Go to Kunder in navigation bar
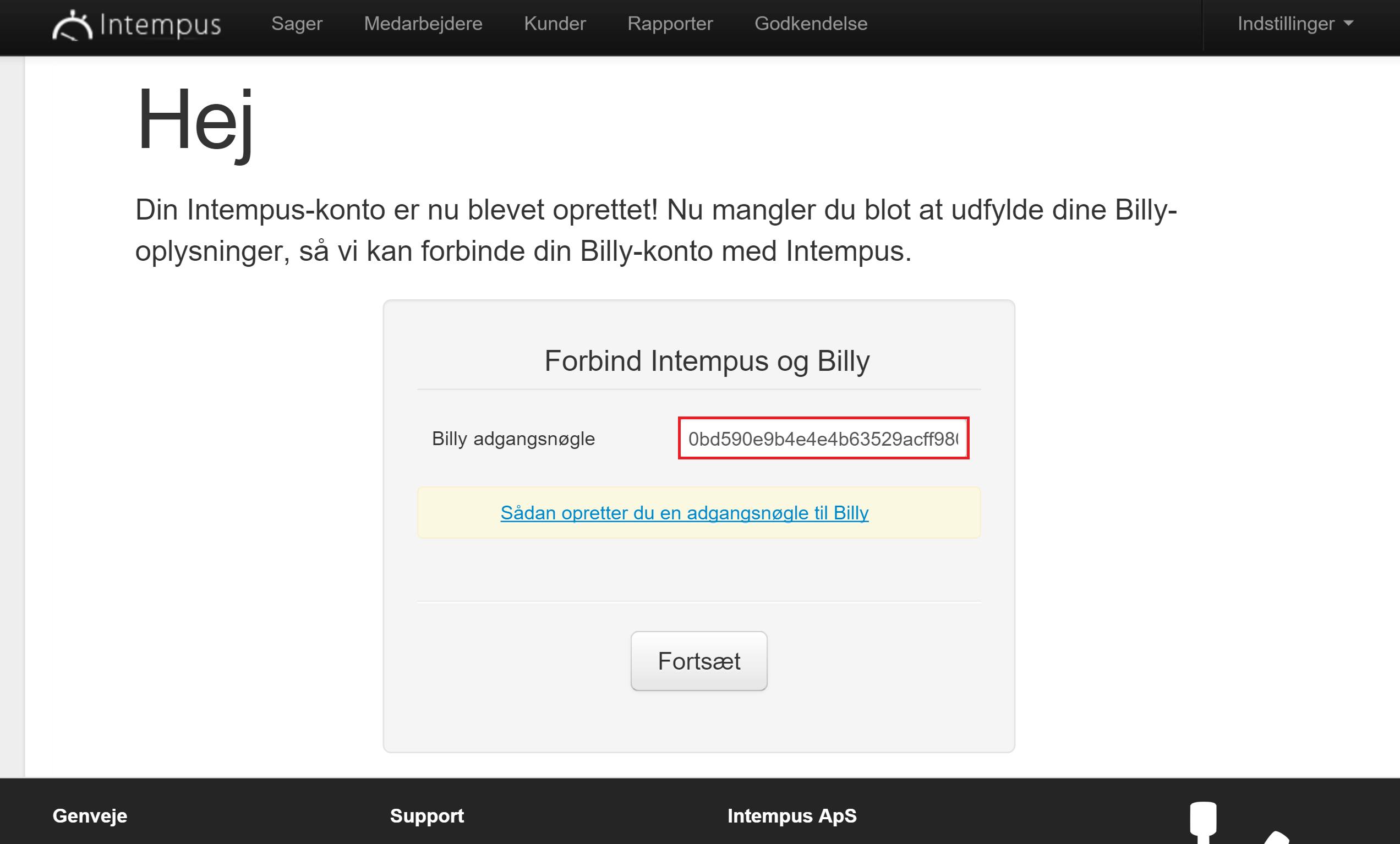This screenshot has width=1400, height=844. (555, 24)
